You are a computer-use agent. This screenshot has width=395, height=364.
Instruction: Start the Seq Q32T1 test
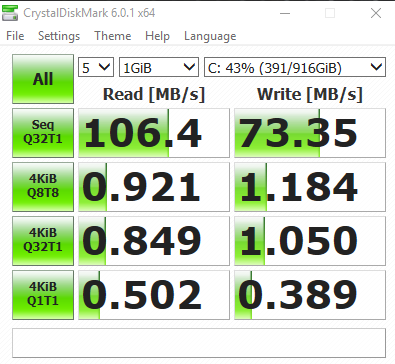(x=43, y=133)
